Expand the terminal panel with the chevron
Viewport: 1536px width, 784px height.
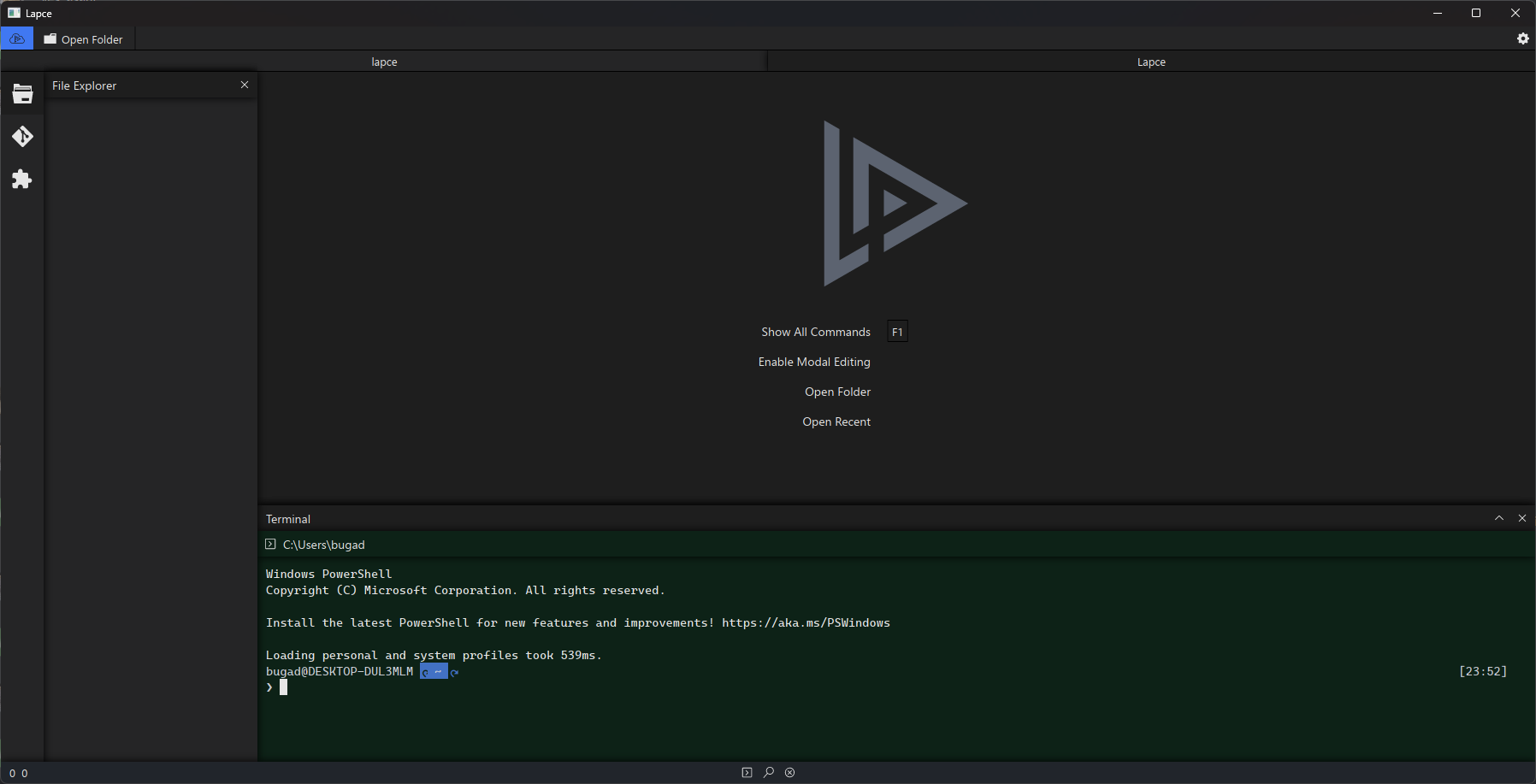(1498, 518)
